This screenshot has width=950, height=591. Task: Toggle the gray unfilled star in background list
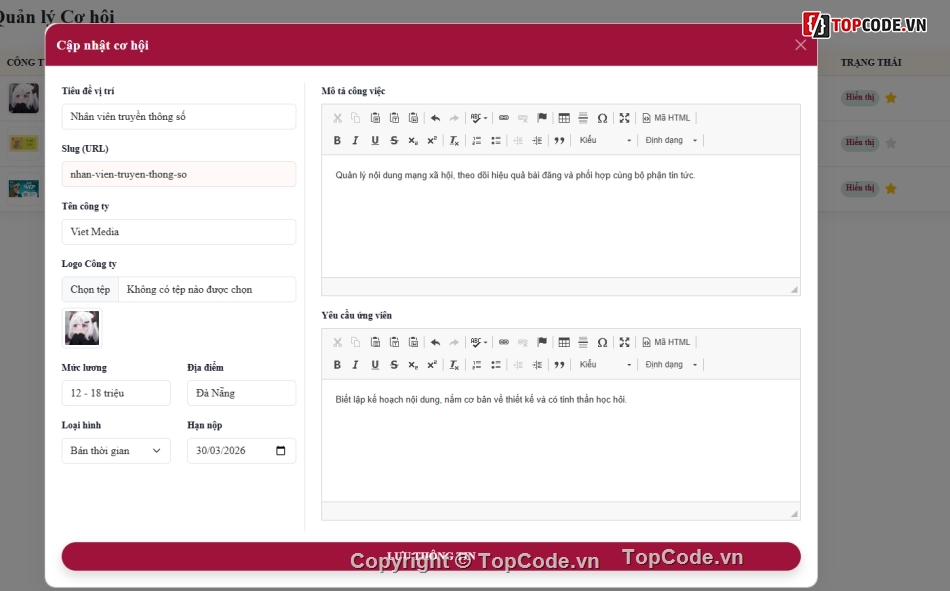(x=891, y=143)
